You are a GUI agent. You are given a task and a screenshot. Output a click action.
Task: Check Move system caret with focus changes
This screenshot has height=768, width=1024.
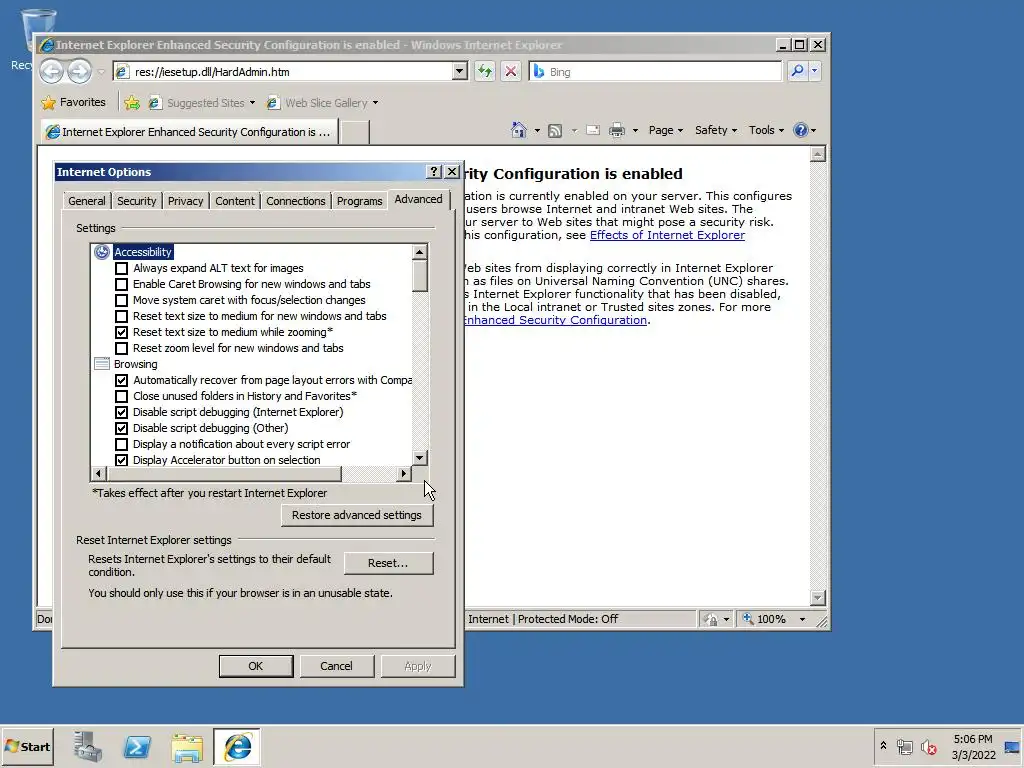121,300
